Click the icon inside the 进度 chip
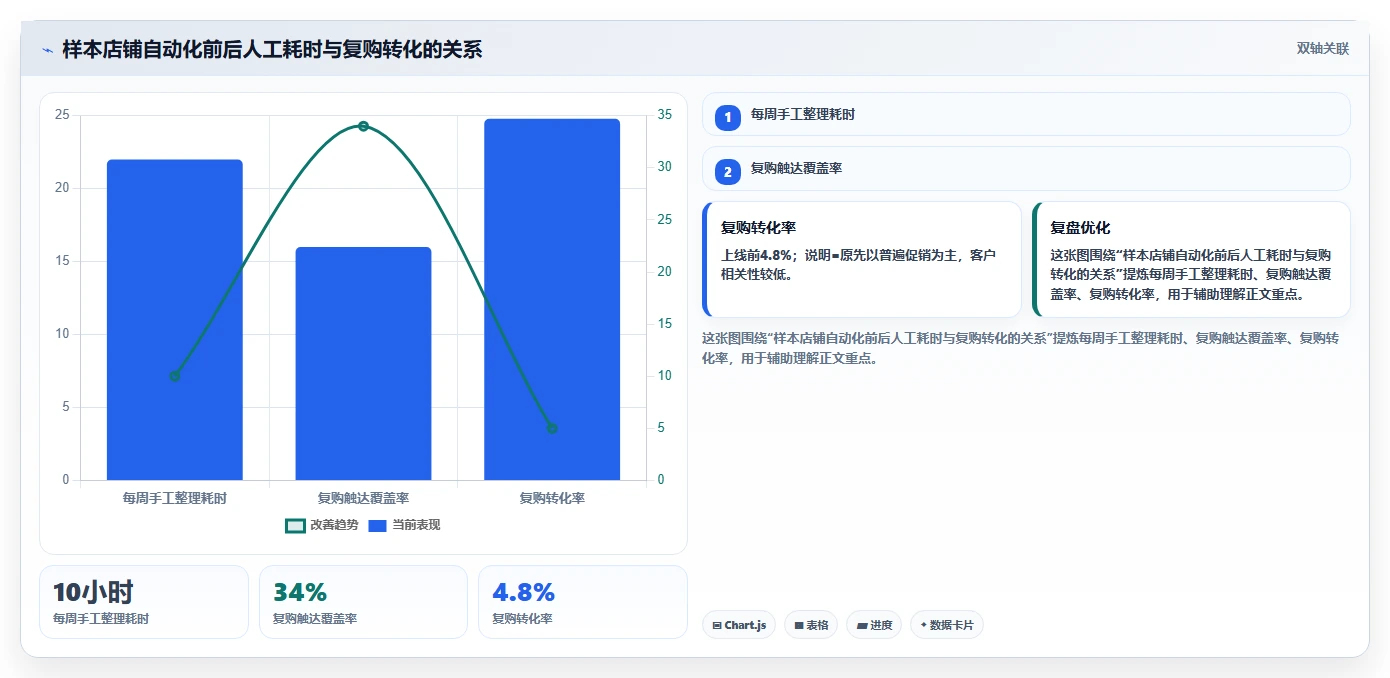The width and height of the screenshot is (1390, 678). pyautogui.click(x=861, y=626)
